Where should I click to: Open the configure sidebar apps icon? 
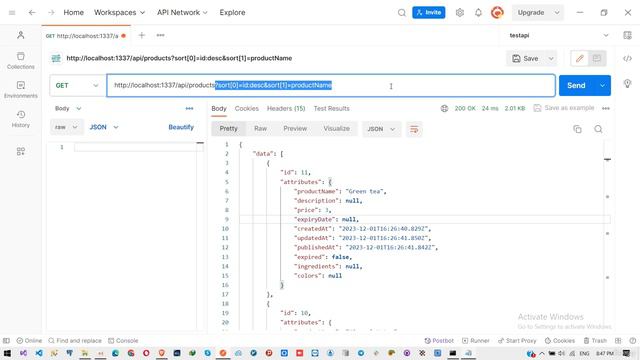(21, 151)
